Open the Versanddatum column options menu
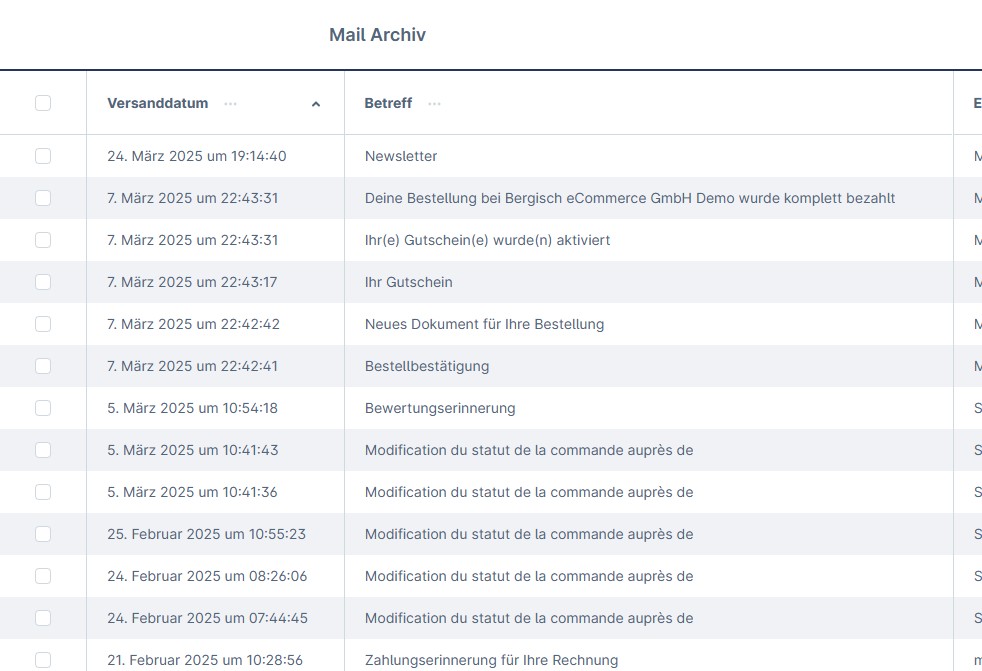This screenshot has width=982, height=671. [231, 103]
